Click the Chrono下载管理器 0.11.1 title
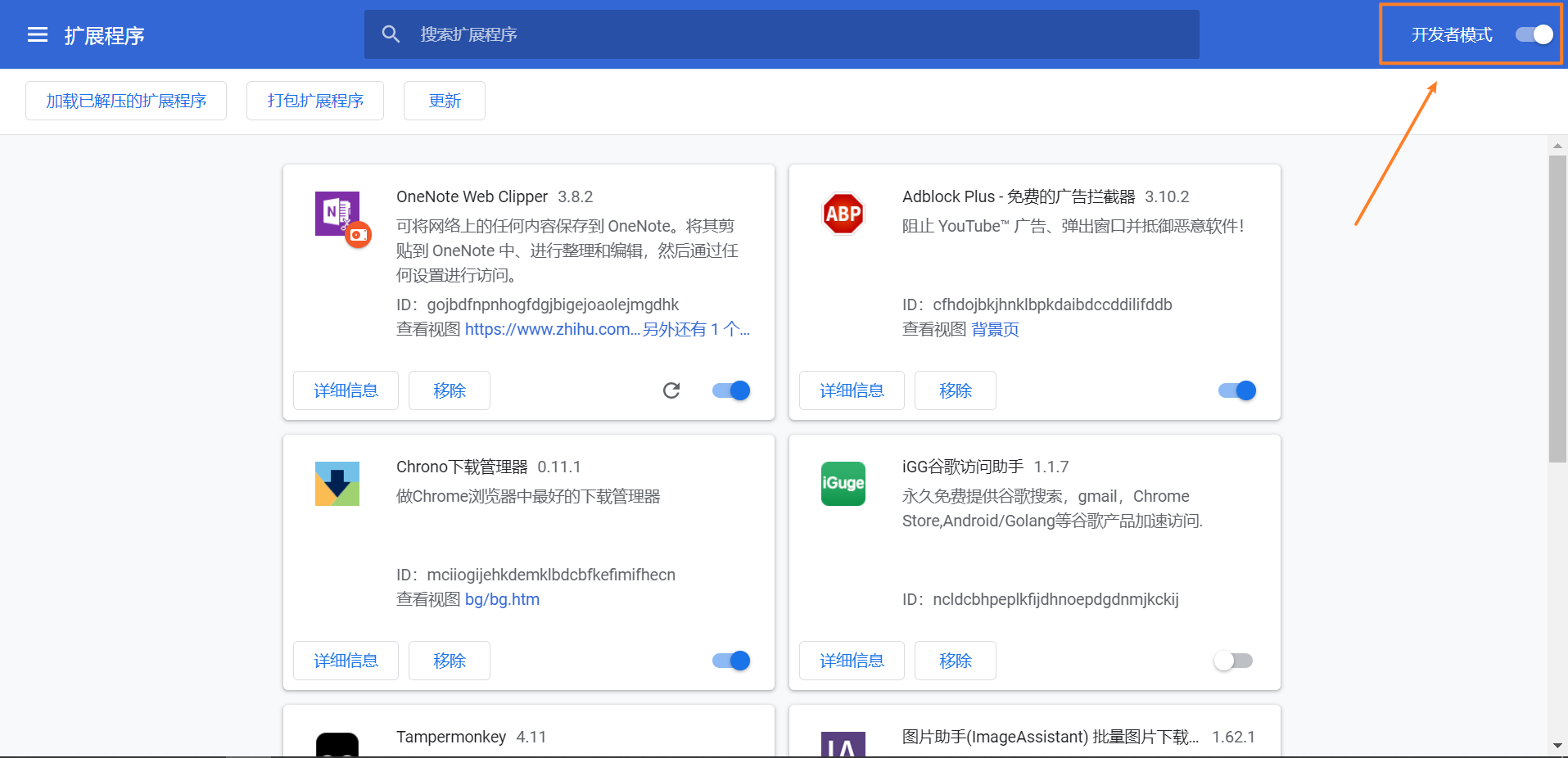This screenshot has width=1568, height=758. click(488, 467)
